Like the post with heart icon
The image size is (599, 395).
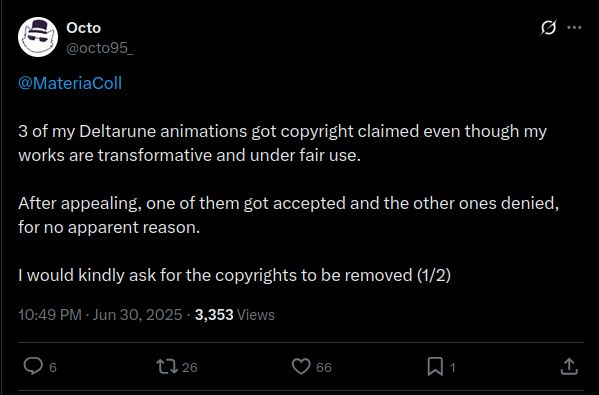pos(301,366)
